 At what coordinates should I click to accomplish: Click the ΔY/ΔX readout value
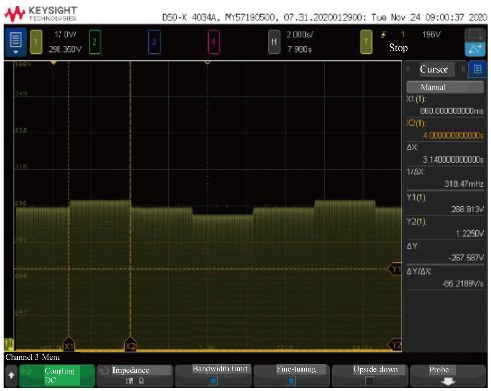(463, 284)
